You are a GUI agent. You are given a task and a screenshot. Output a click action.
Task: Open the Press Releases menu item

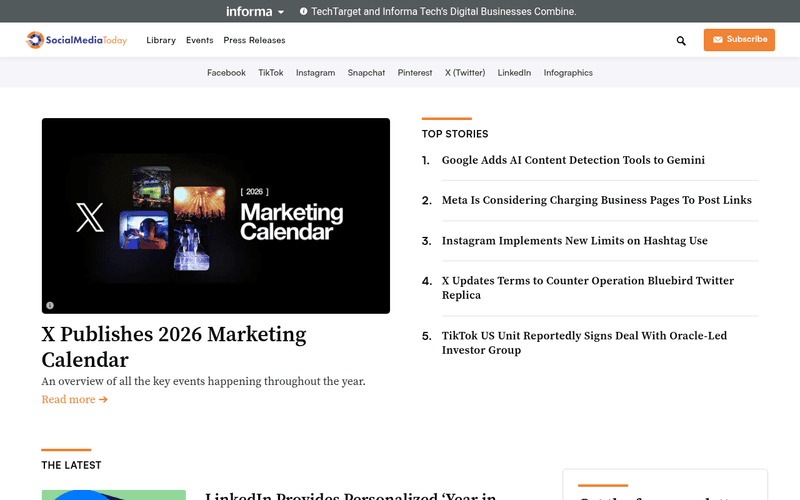point(254,40)
